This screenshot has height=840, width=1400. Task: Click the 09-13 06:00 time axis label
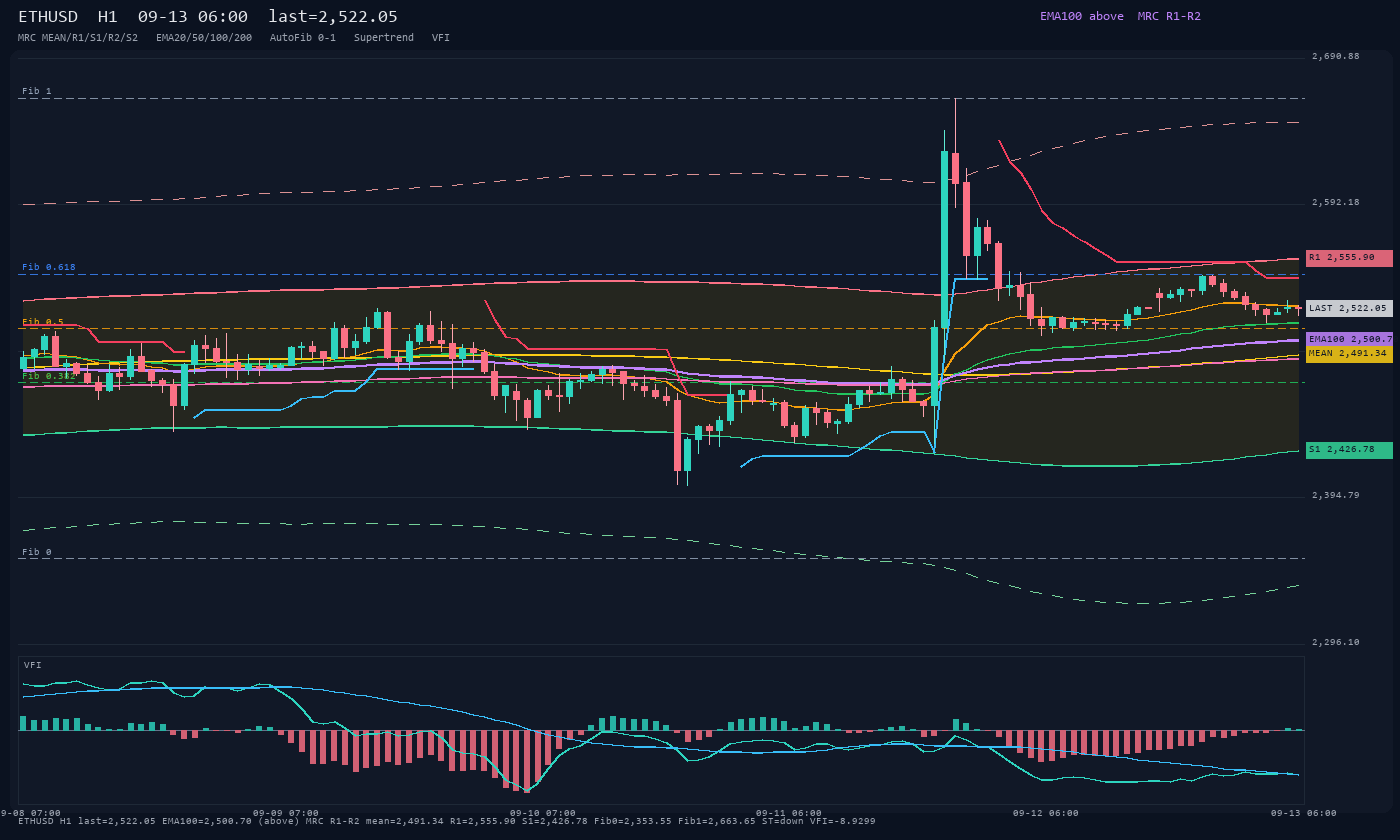tap(1304, 813)
